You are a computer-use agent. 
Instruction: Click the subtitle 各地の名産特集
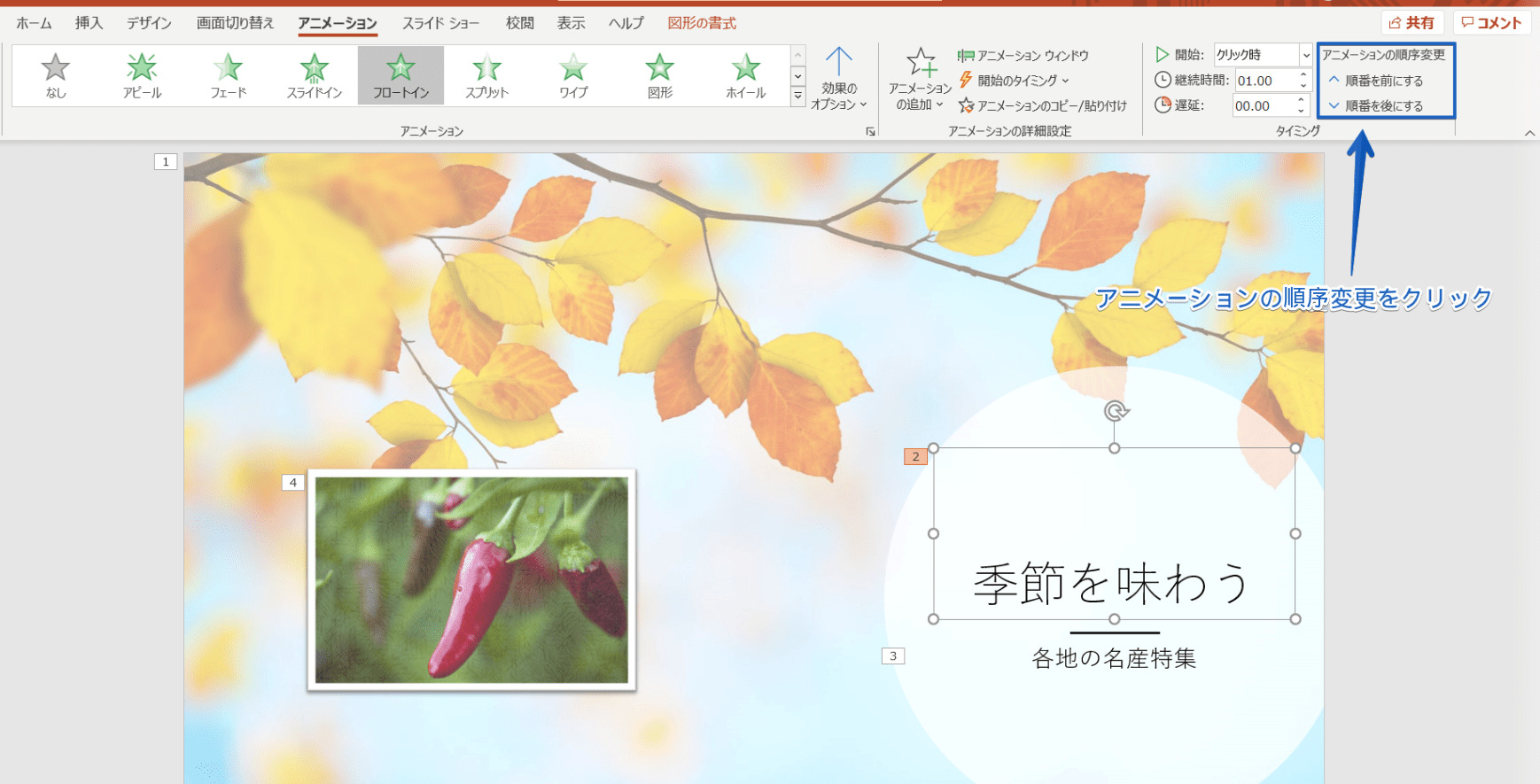(1114, 658)
